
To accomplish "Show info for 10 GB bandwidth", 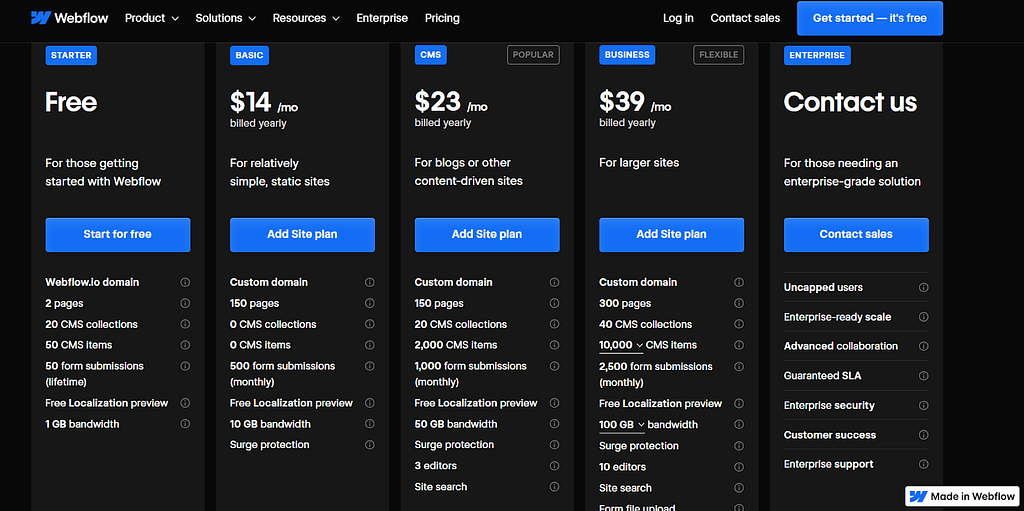I will tap(370, 423).
